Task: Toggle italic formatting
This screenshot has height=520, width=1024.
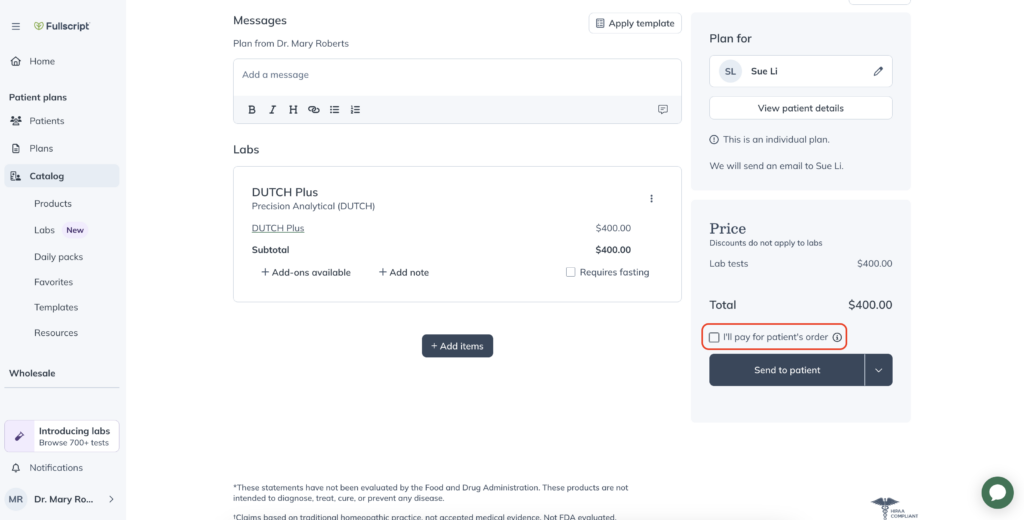Action: click(x=272, y=110)
